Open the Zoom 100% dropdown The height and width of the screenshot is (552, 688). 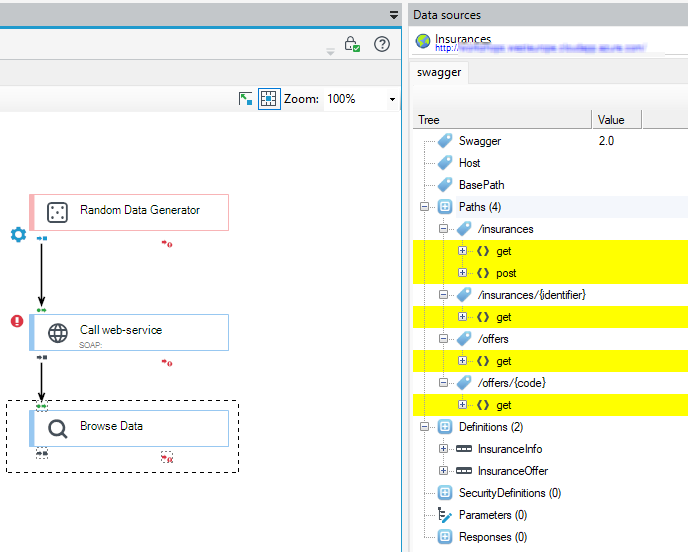392,99
